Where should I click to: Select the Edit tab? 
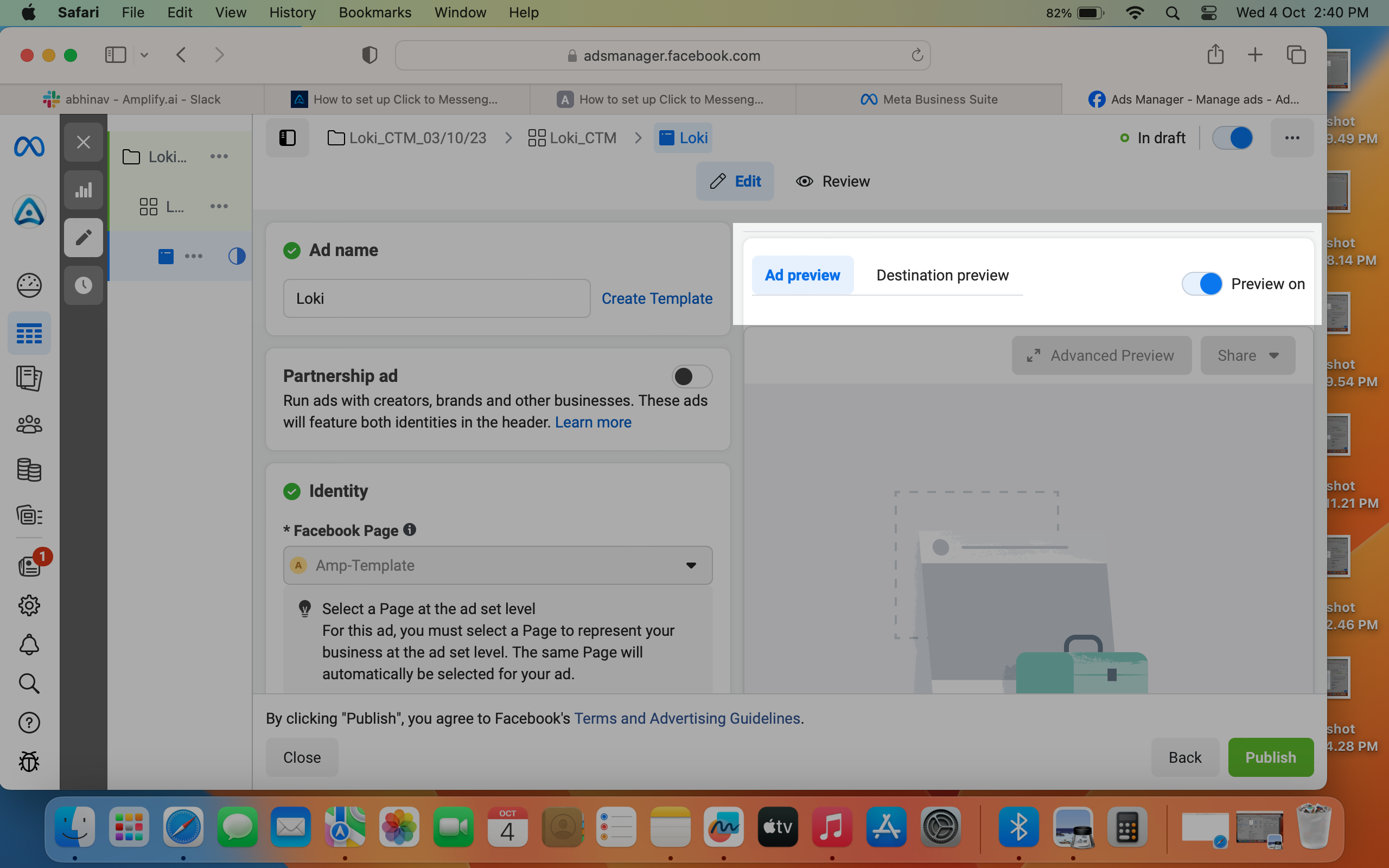(x=735, y=181)
